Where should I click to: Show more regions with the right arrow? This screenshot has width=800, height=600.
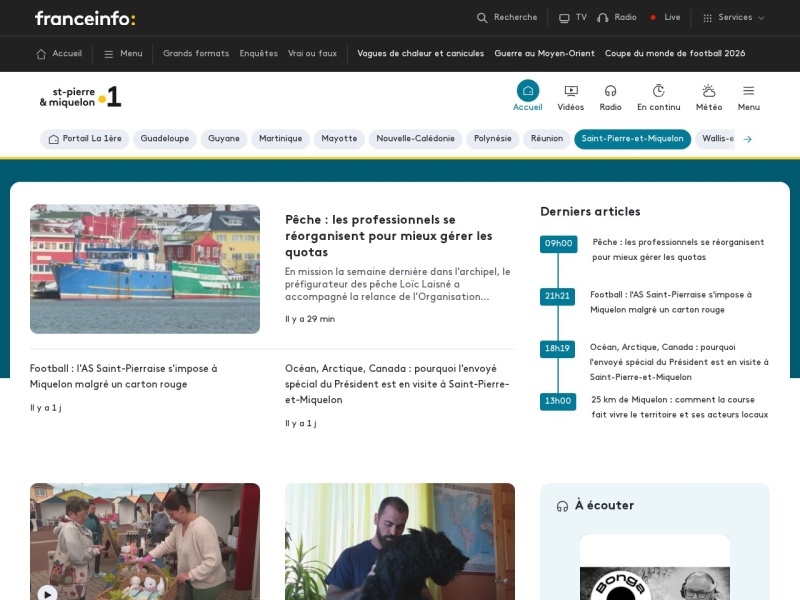[747, 139]
